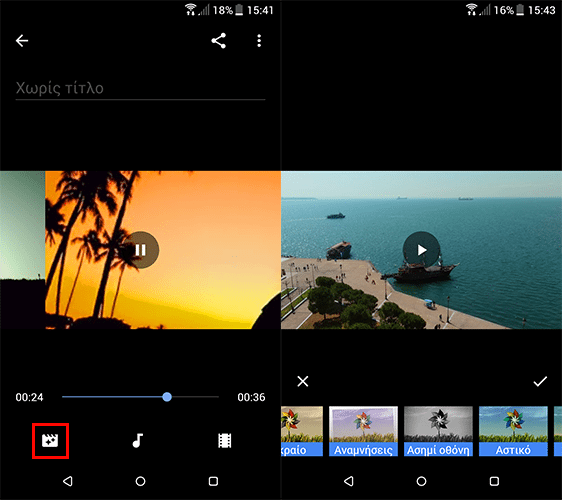Tap recent apps square on left phone
Image resolution: width=562 pixels, height=500 pixels.
[213, 481]
